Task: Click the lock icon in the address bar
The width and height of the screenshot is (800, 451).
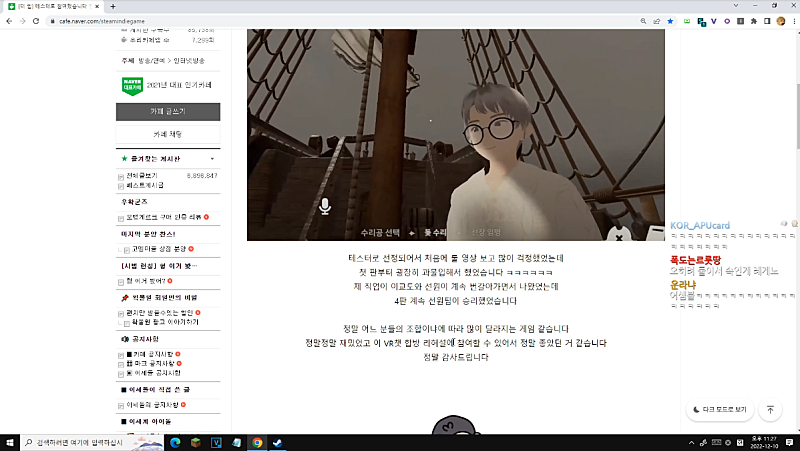Action: 52,21
